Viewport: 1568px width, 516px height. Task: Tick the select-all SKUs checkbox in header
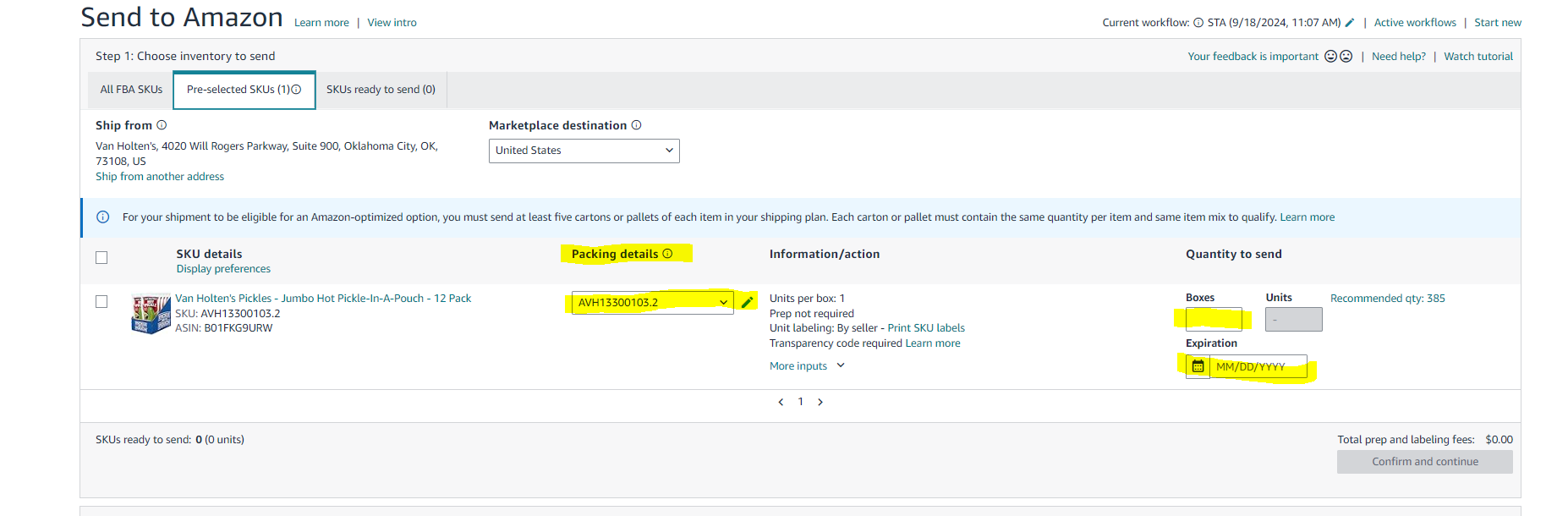pyautogui.click(x=101, y=258)
